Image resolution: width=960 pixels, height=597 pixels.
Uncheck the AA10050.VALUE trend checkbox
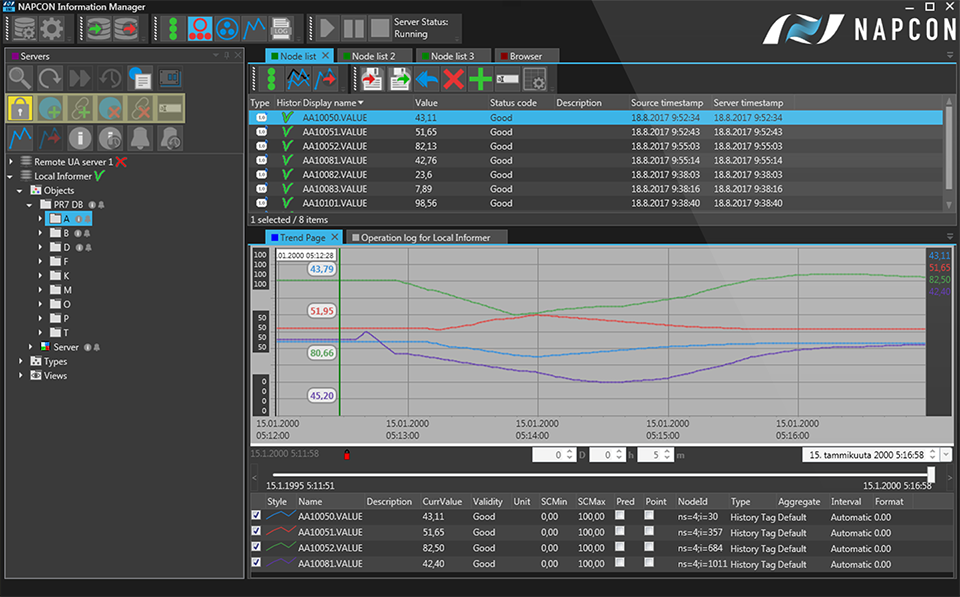click(257, 516)
